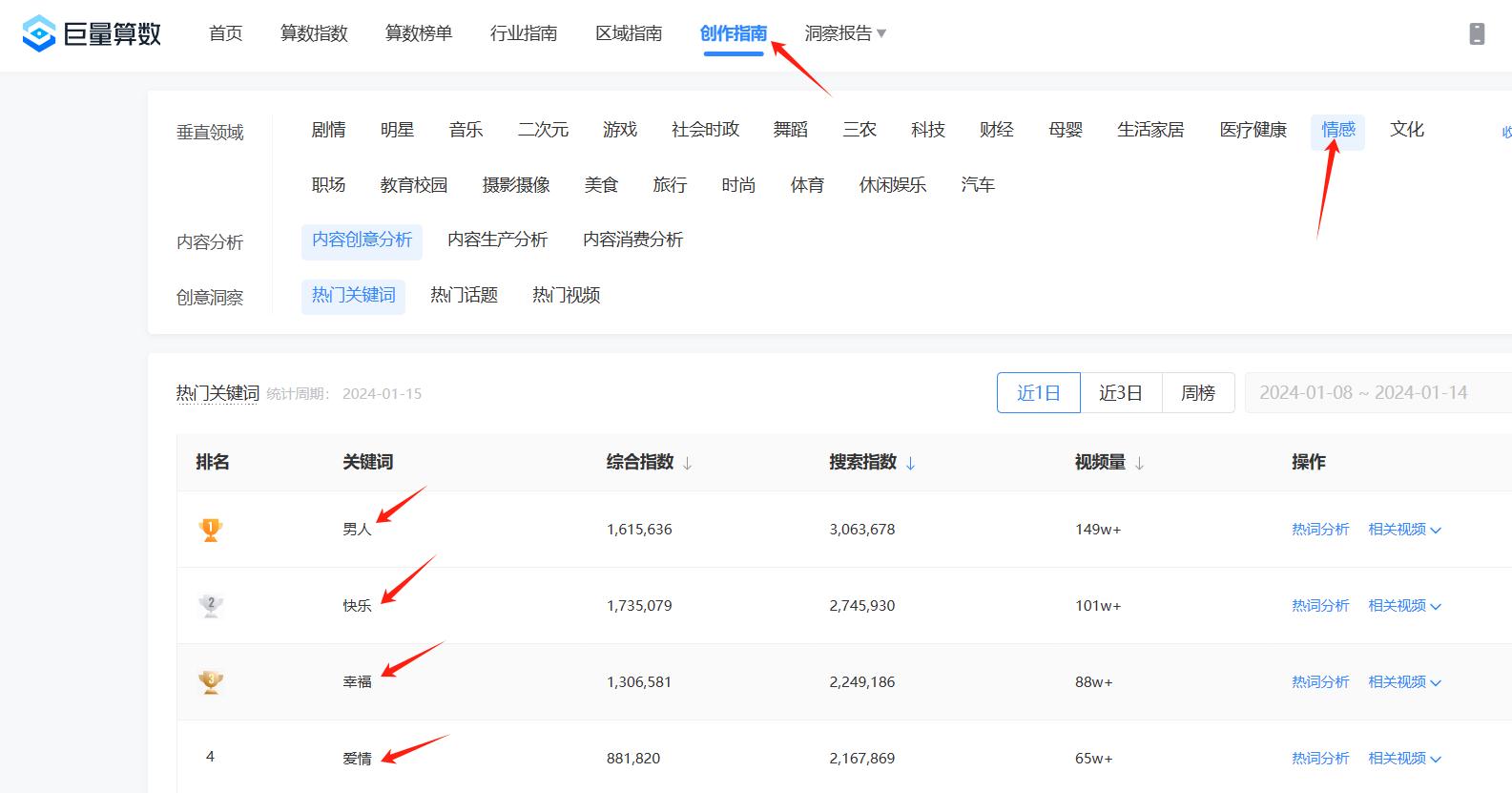Expand the 洞察报告 dropdown menu
The image size is (1512, 793).
(x=845, y=33)
